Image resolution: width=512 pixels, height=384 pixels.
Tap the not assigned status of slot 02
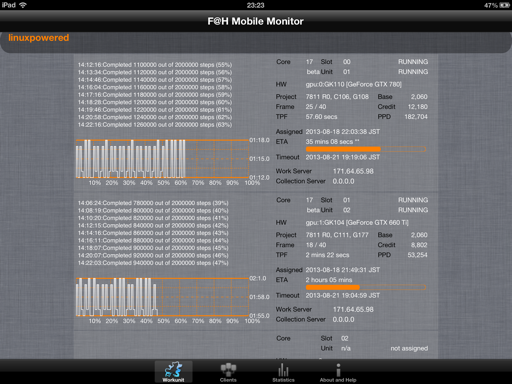click(x=409, y=348)
